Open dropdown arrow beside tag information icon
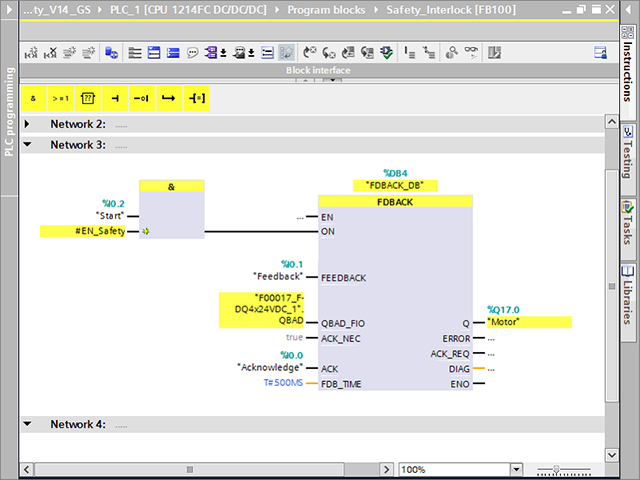Viewport: 640px width, 480px height. click(x=251, y=53)
